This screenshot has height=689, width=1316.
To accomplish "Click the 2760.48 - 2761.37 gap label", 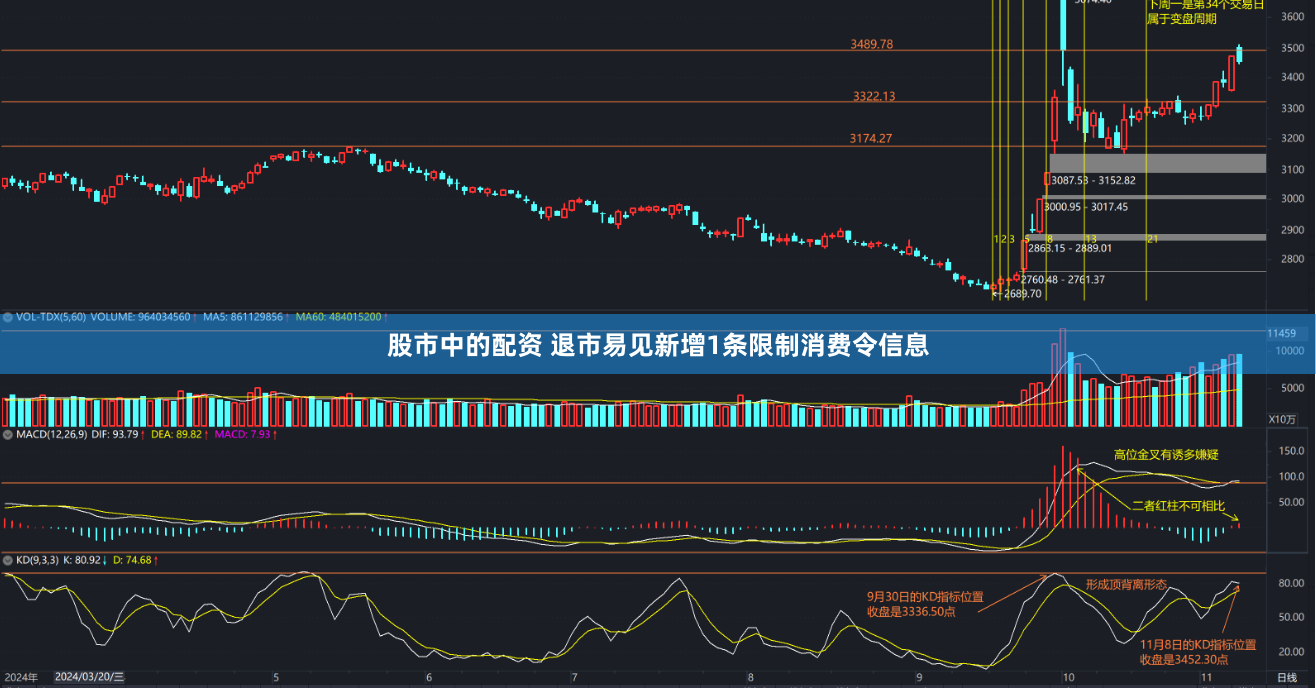I will [x=1062, y=280].
